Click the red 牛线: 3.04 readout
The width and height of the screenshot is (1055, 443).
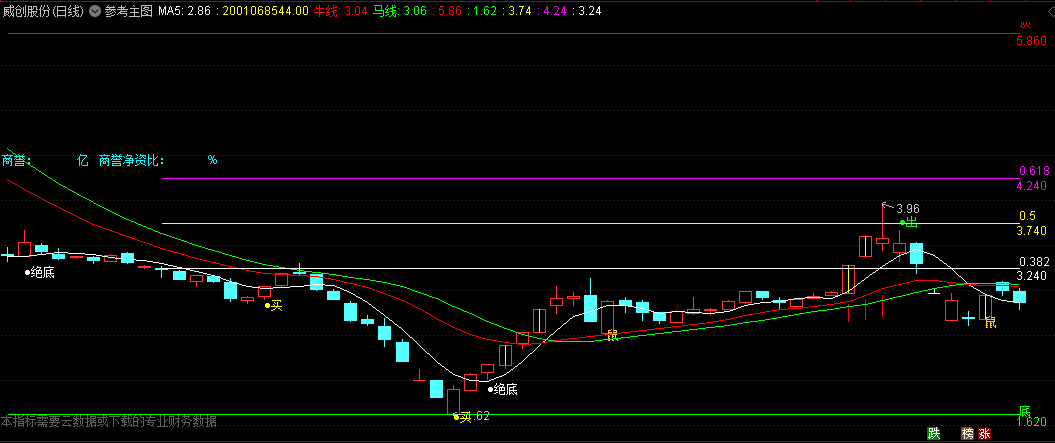pyautogui.click(x=341, y=11)
